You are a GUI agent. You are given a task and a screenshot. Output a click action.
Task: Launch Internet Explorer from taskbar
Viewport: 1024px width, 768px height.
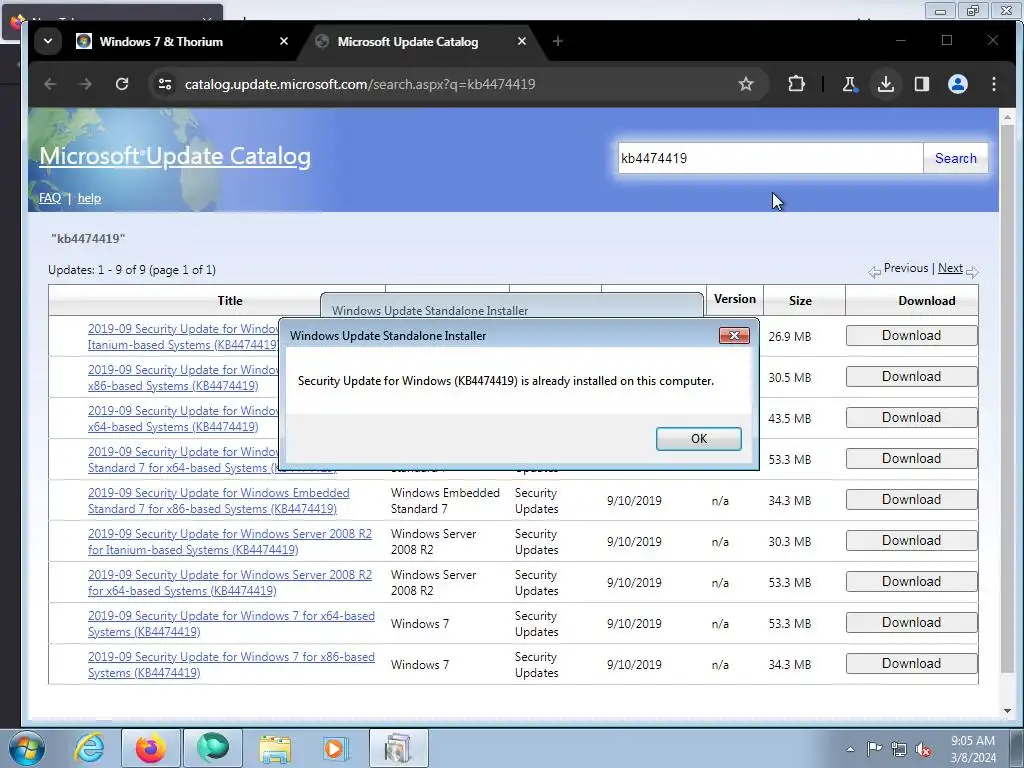click(89, 748)
